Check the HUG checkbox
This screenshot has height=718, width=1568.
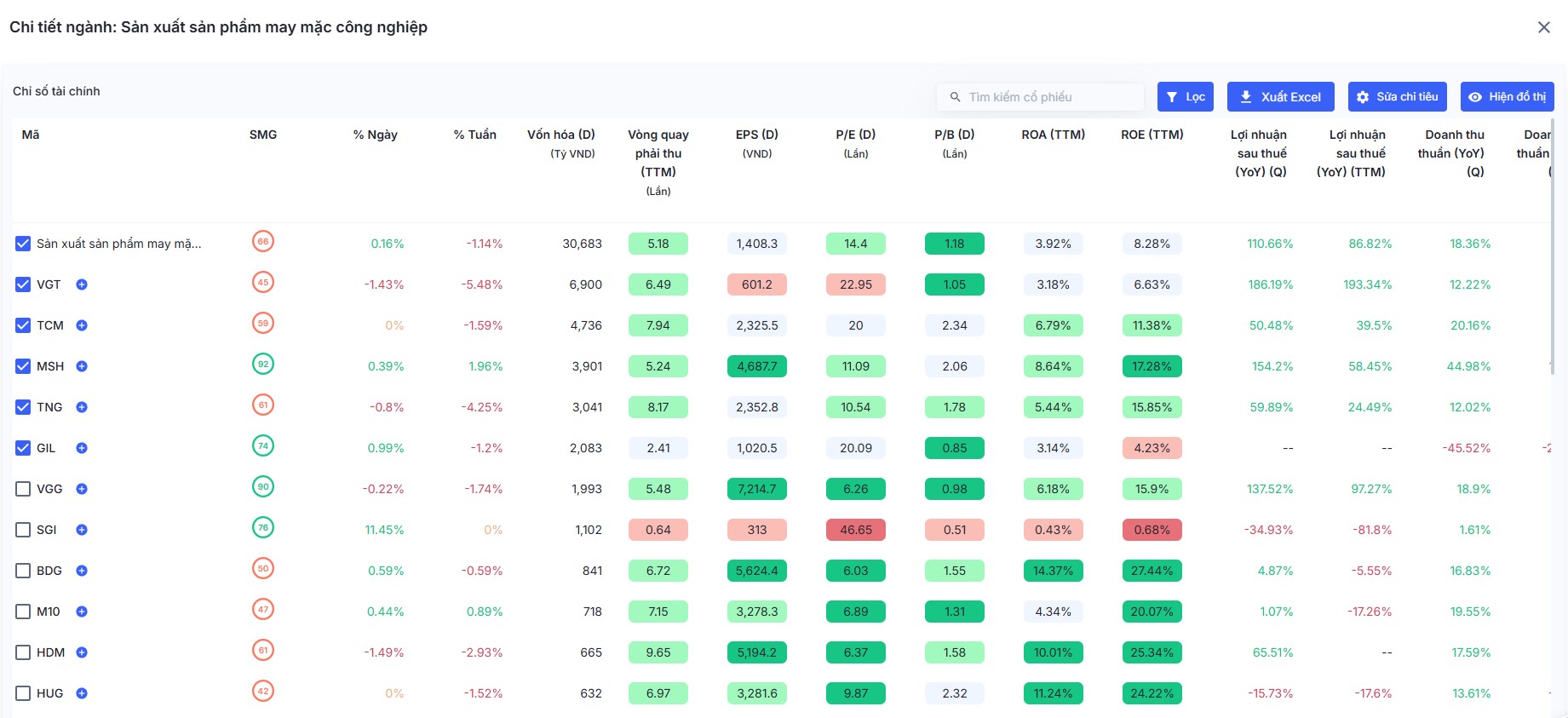tap(23, 693)
